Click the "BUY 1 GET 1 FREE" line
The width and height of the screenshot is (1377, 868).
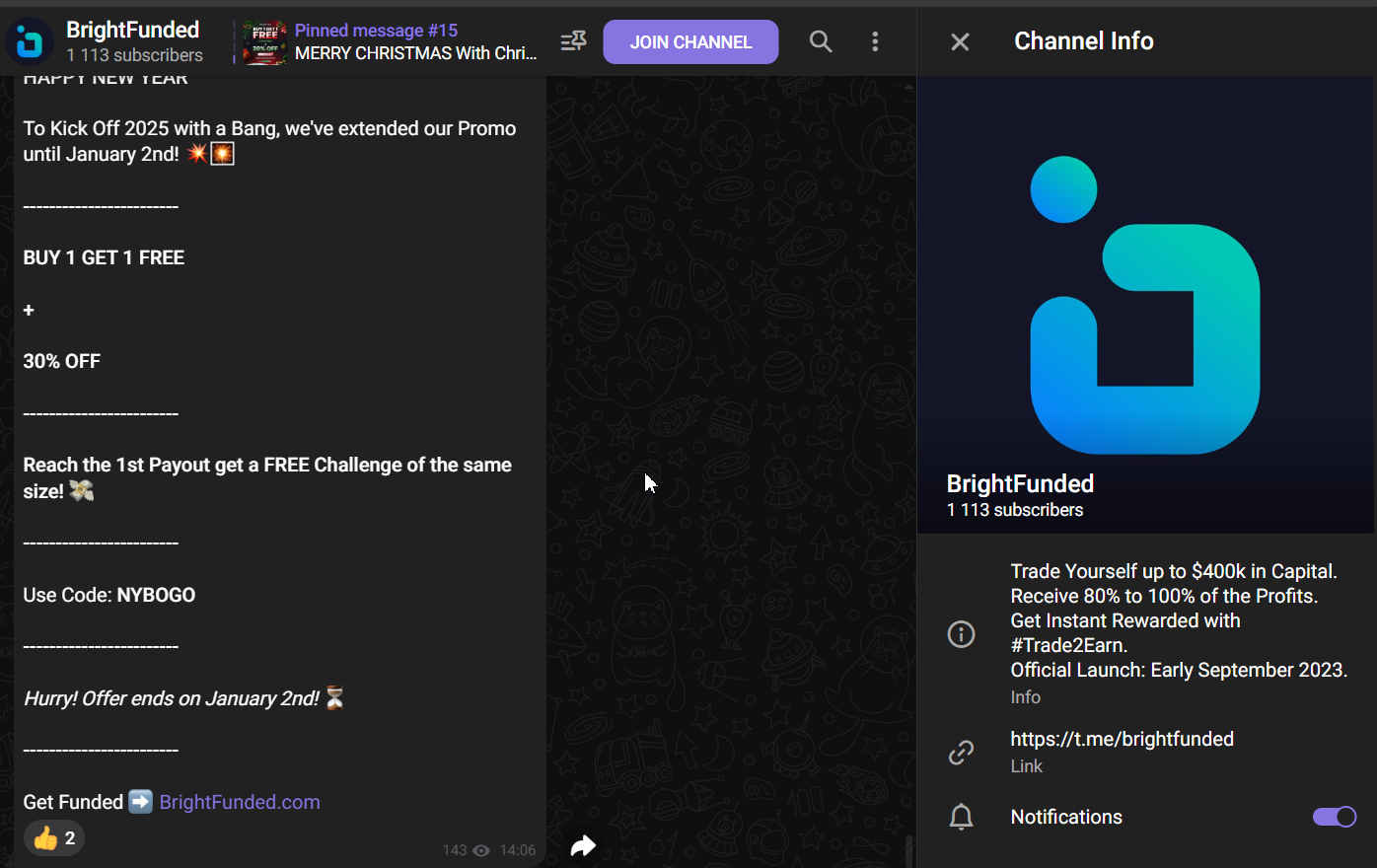coord(104,257)
